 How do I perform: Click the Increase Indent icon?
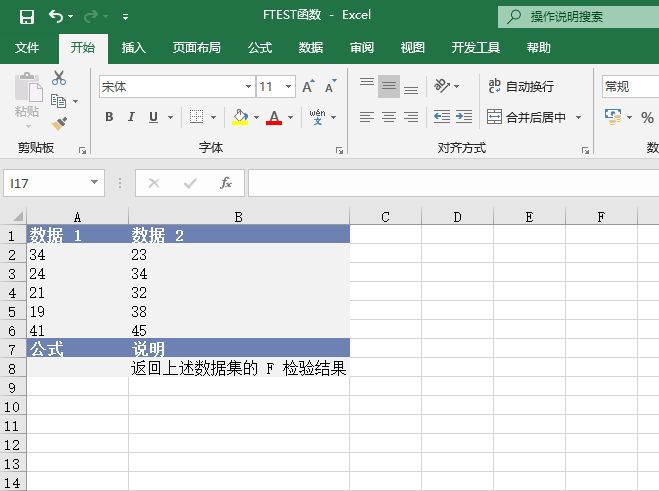463,117
